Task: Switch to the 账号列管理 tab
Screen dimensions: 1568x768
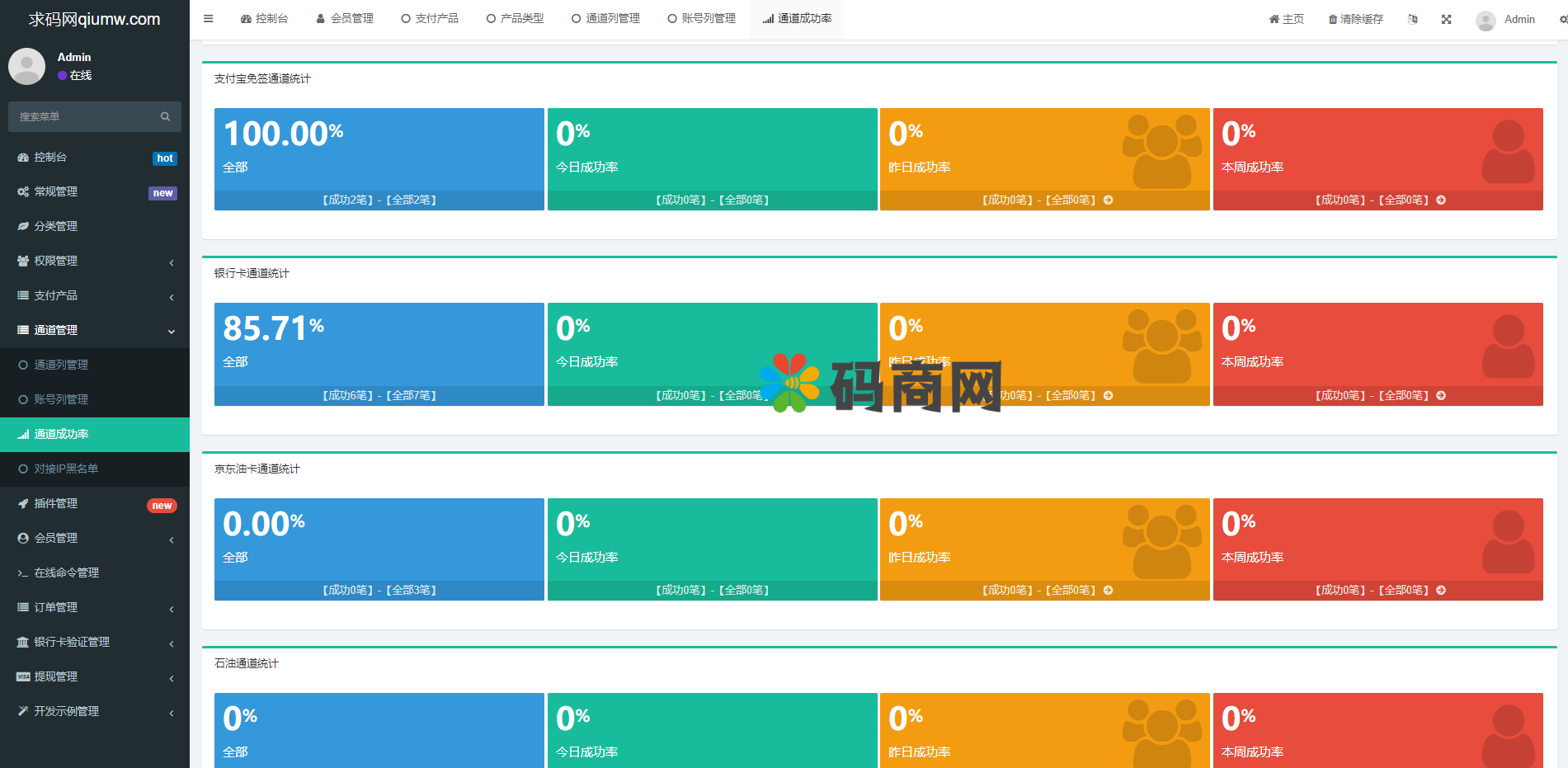Action: (701, 19)
